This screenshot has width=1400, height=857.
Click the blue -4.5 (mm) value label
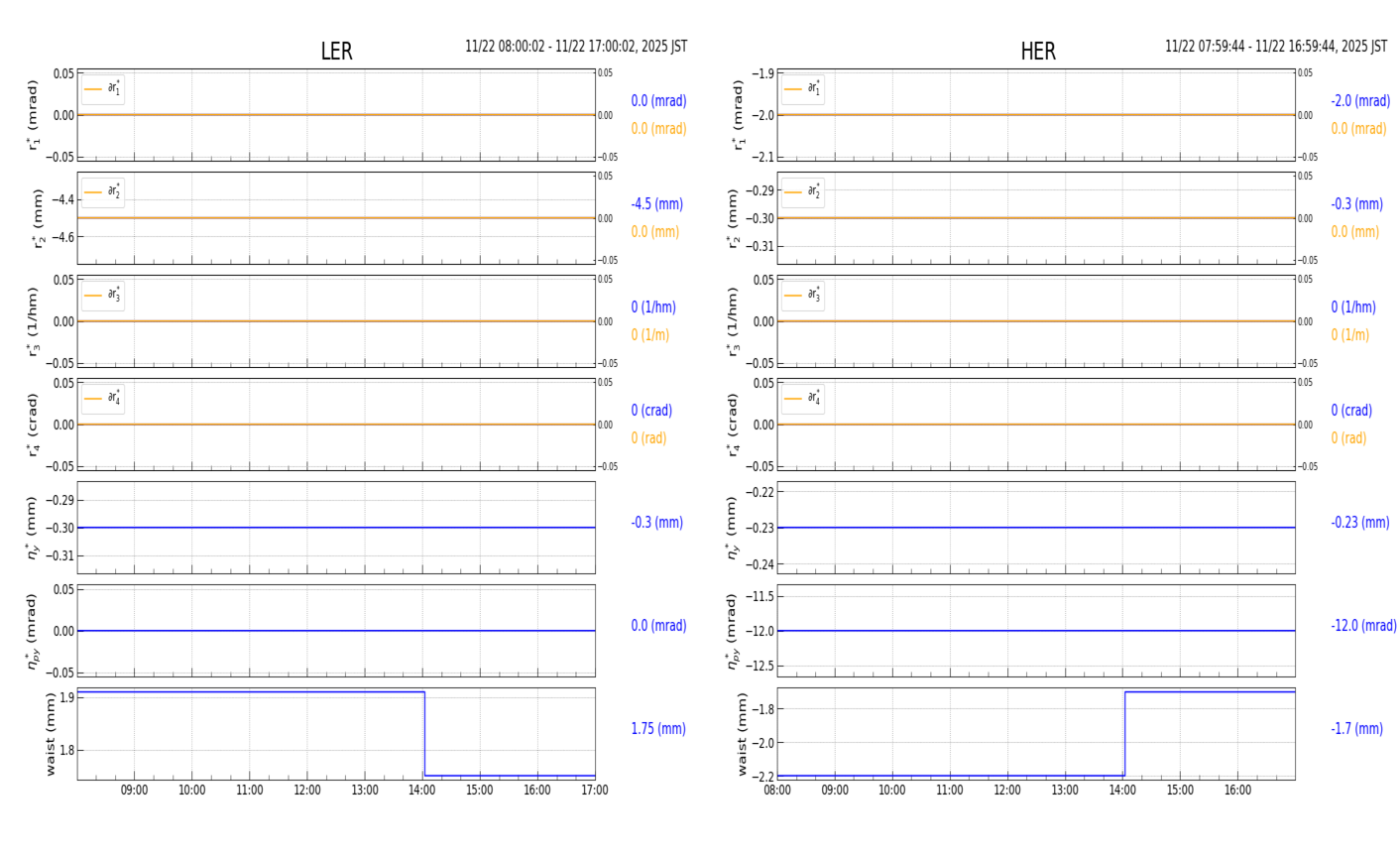tap(656, 204)
